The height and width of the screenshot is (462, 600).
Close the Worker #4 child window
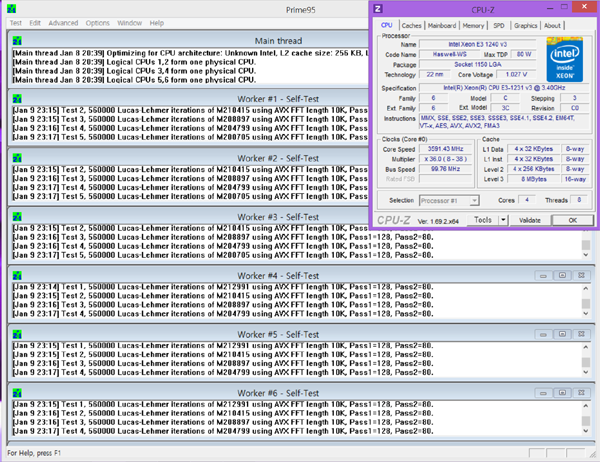pyautogui.click(x=581, y=276)
